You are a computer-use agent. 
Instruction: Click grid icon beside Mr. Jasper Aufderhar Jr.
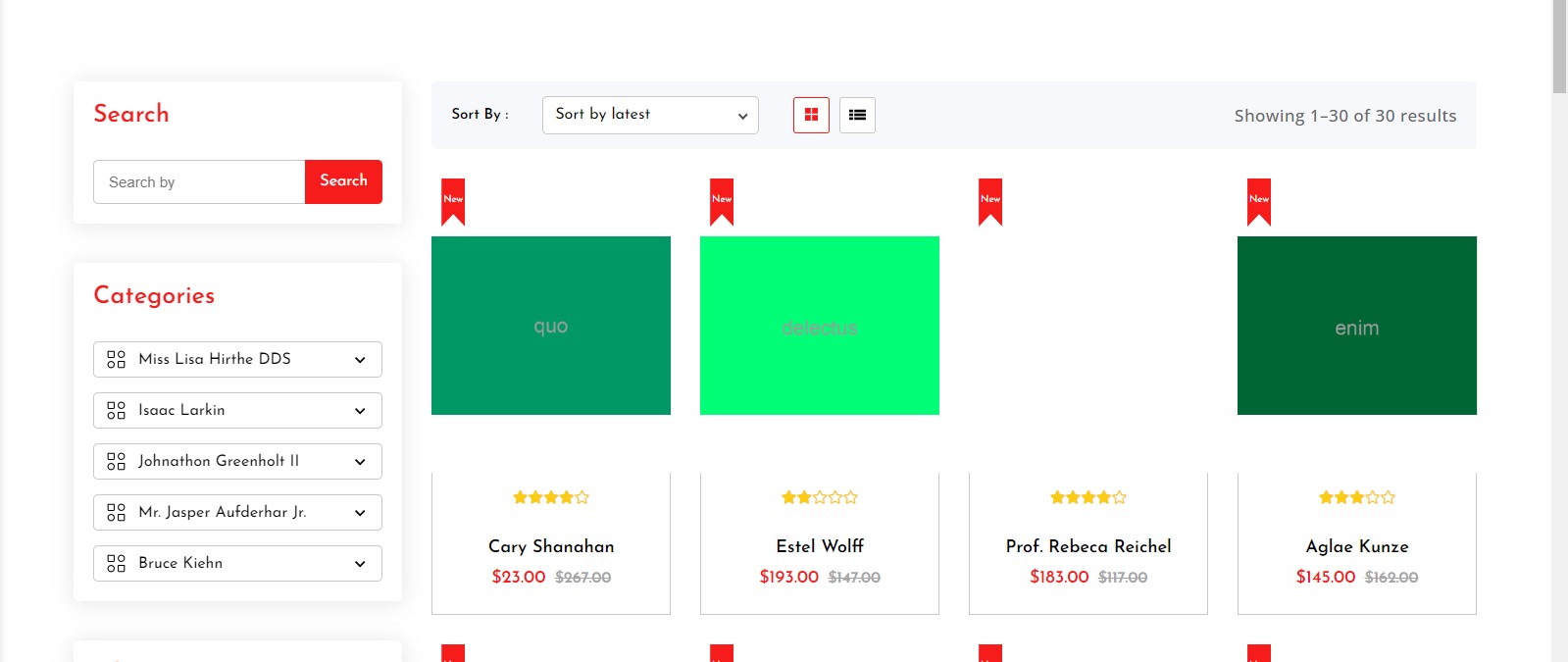point(116,512)
